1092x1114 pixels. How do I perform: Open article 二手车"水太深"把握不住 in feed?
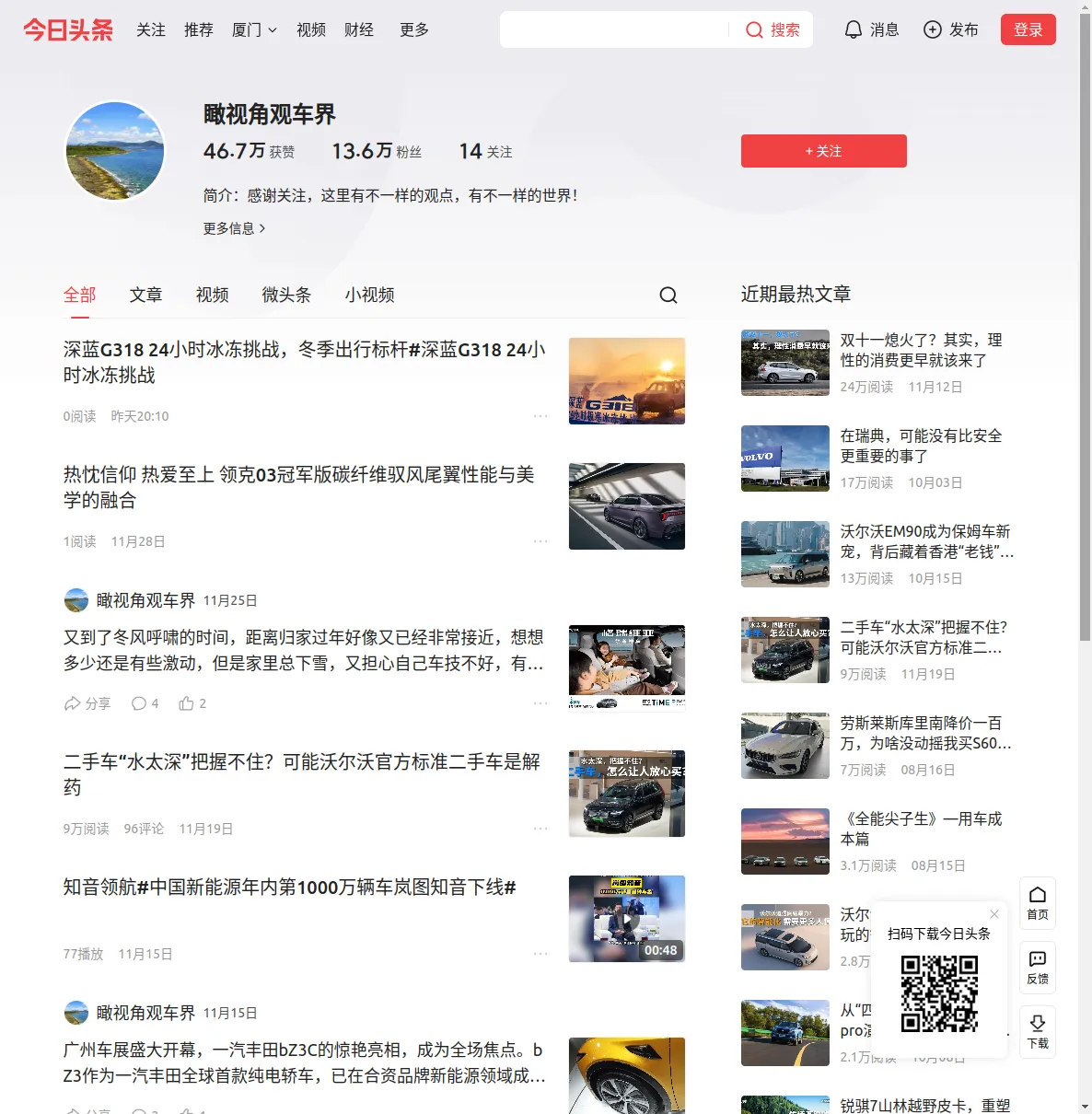pos(302,775)
